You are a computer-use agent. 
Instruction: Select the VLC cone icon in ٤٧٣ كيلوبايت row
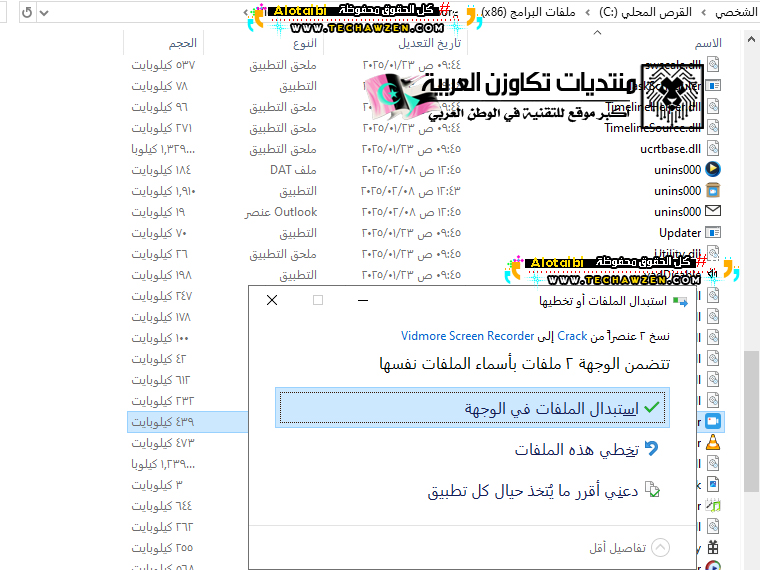713,442
